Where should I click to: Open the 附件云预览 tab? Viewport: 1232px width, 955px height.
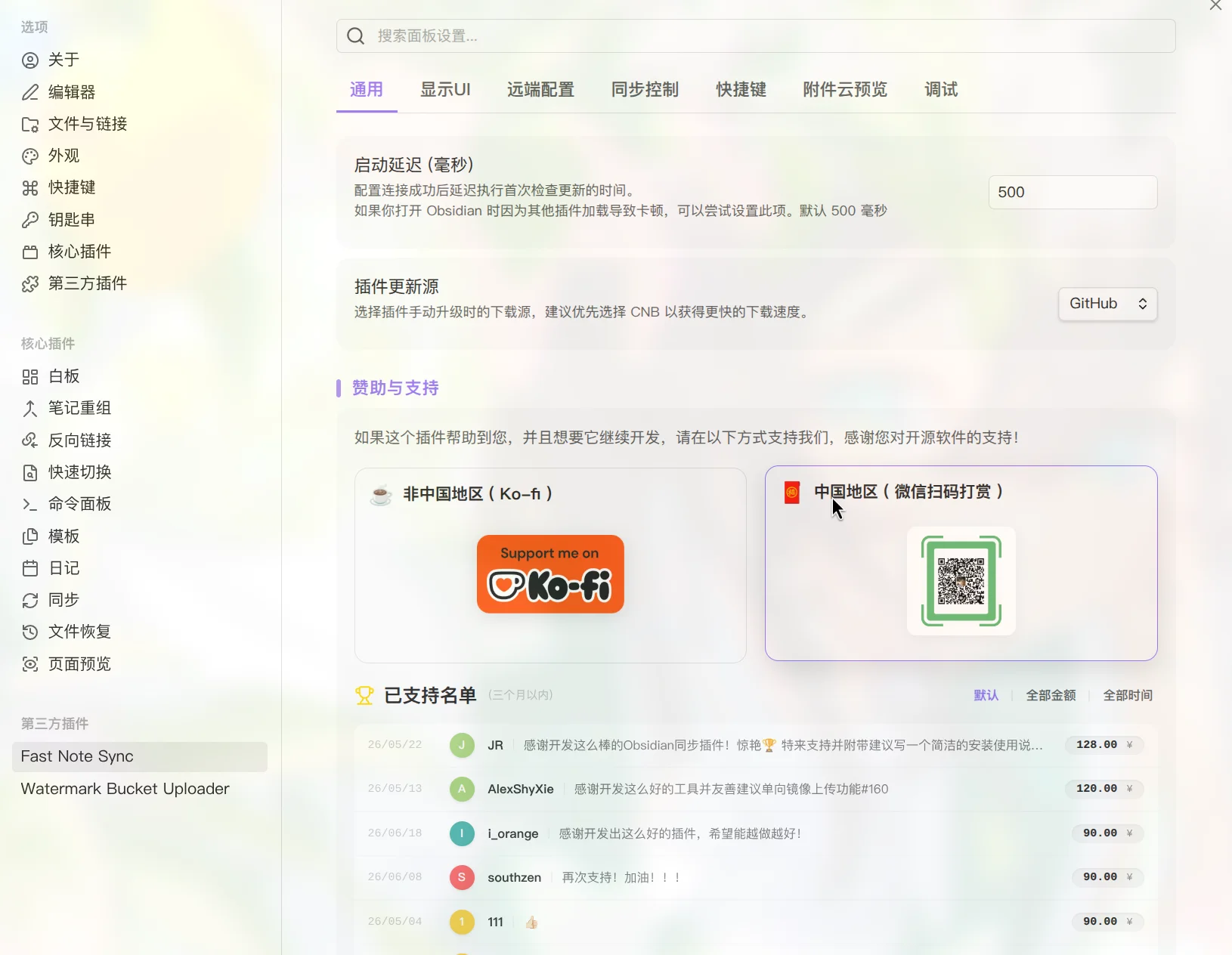coord(845,90)
